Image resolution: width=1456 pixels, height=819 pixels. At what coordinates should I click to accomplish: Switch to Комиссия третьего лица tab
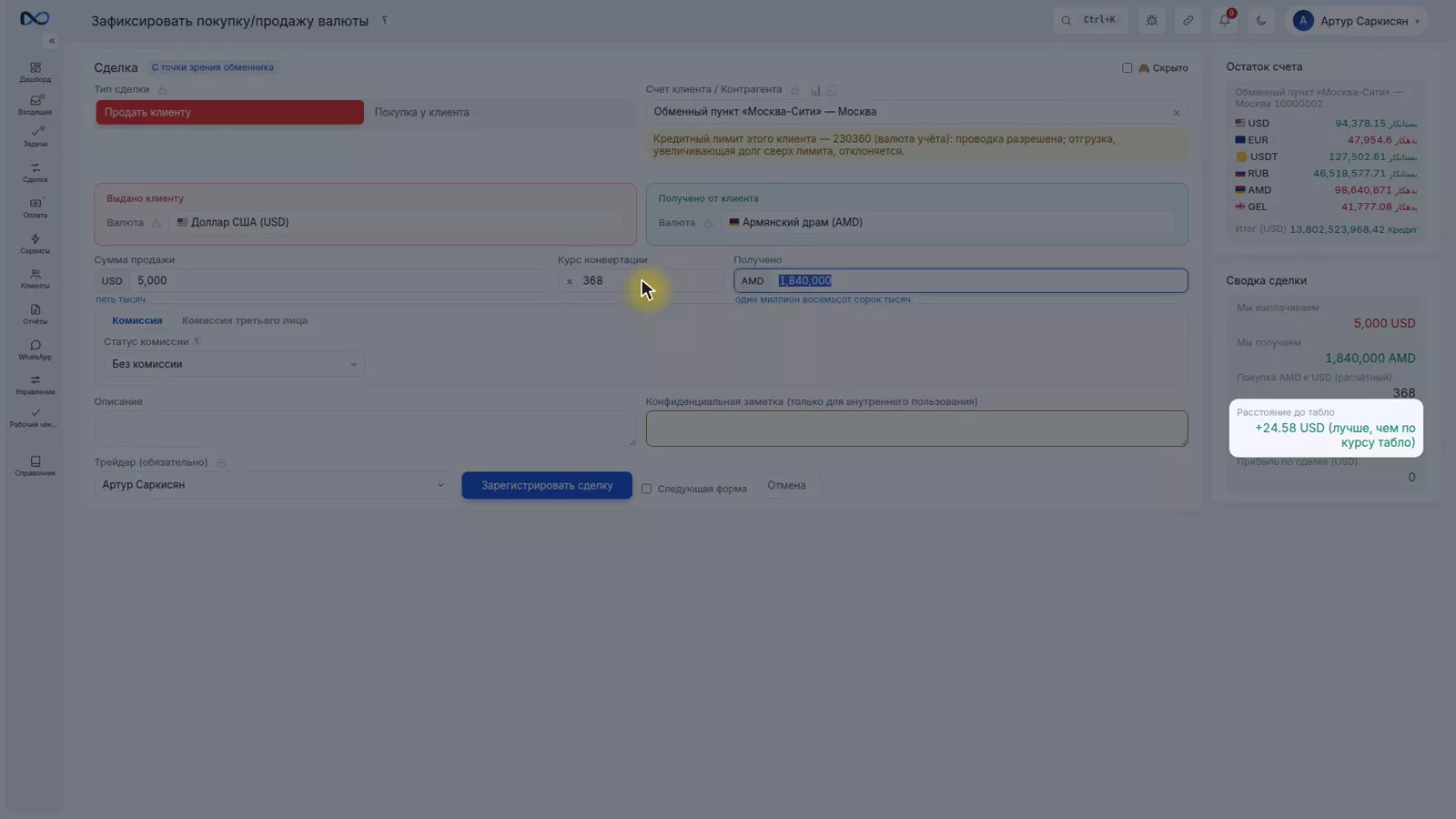pyautogui.click(x=245, y=320)
